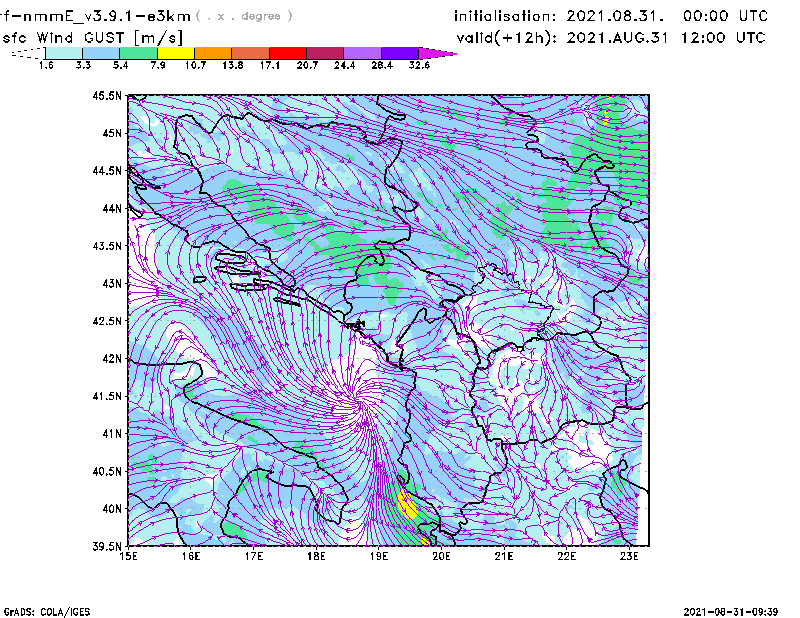Click the initialisation time "00:00 UTC"
This screenshot has height=618, width=800.
click(725, 16)
